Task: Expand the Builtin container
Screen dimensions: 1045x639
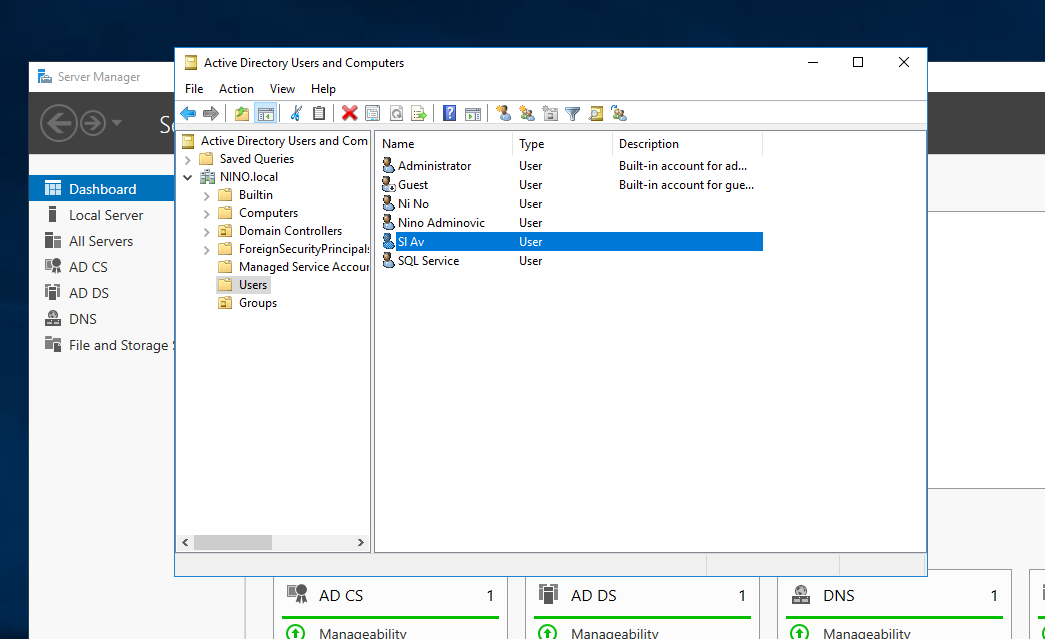Action: (207, 195)
